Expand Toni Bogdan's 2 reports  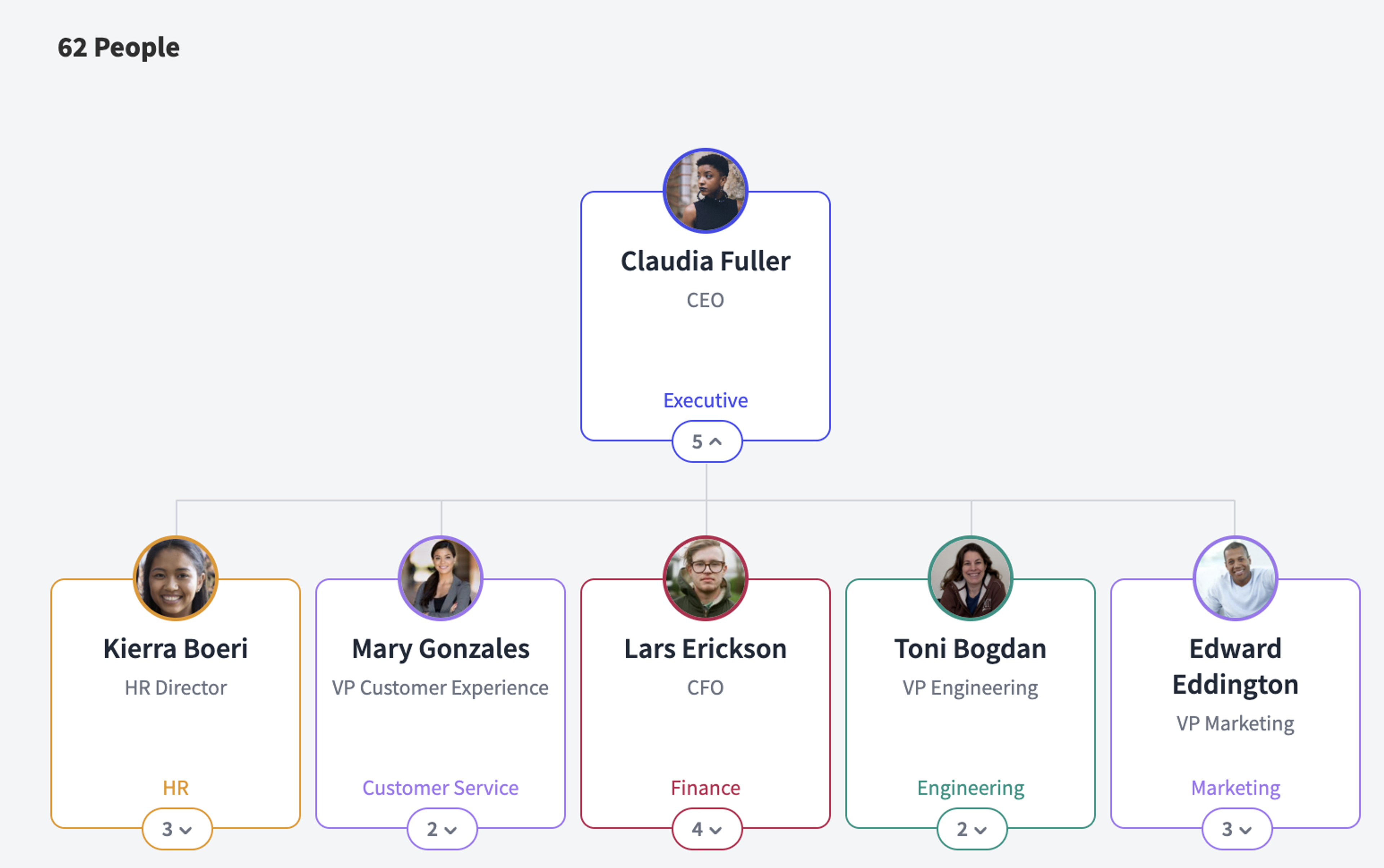coord(972,829)
